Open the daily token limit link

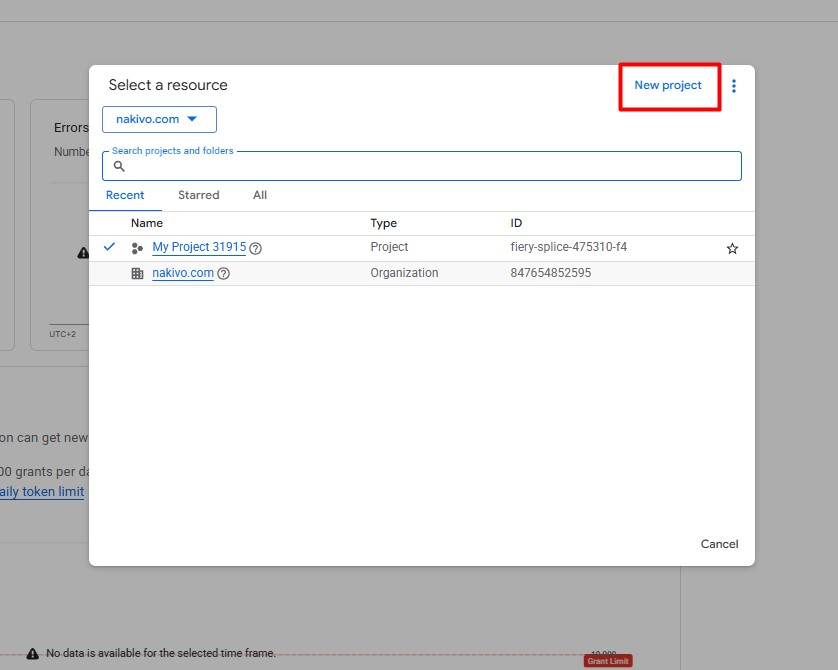click(42, 492)
